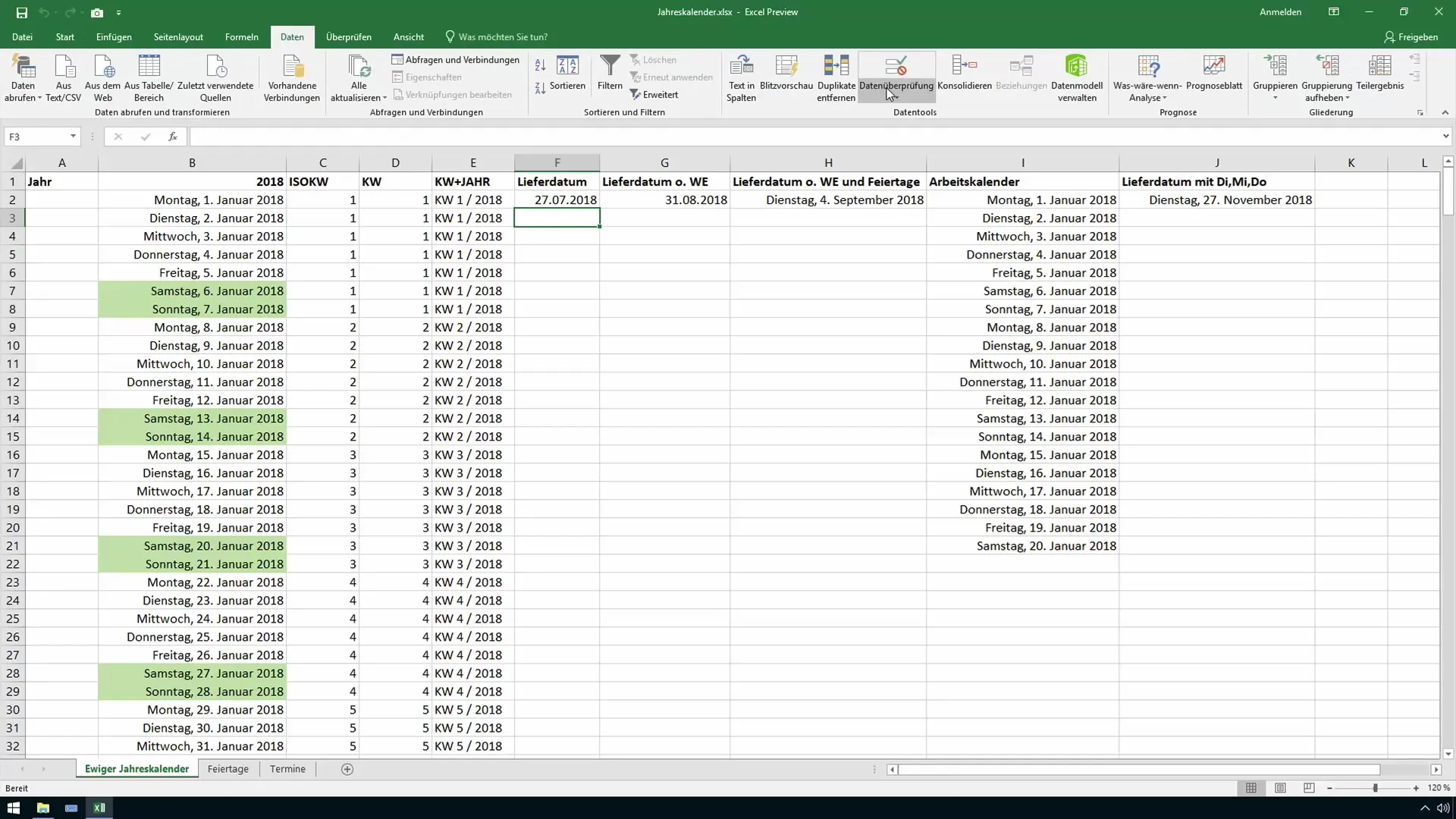The height and width of the screenshot is (819, 1456).
Task: Switch to the Formeln ribbon tab
Action: pos(242,36)
